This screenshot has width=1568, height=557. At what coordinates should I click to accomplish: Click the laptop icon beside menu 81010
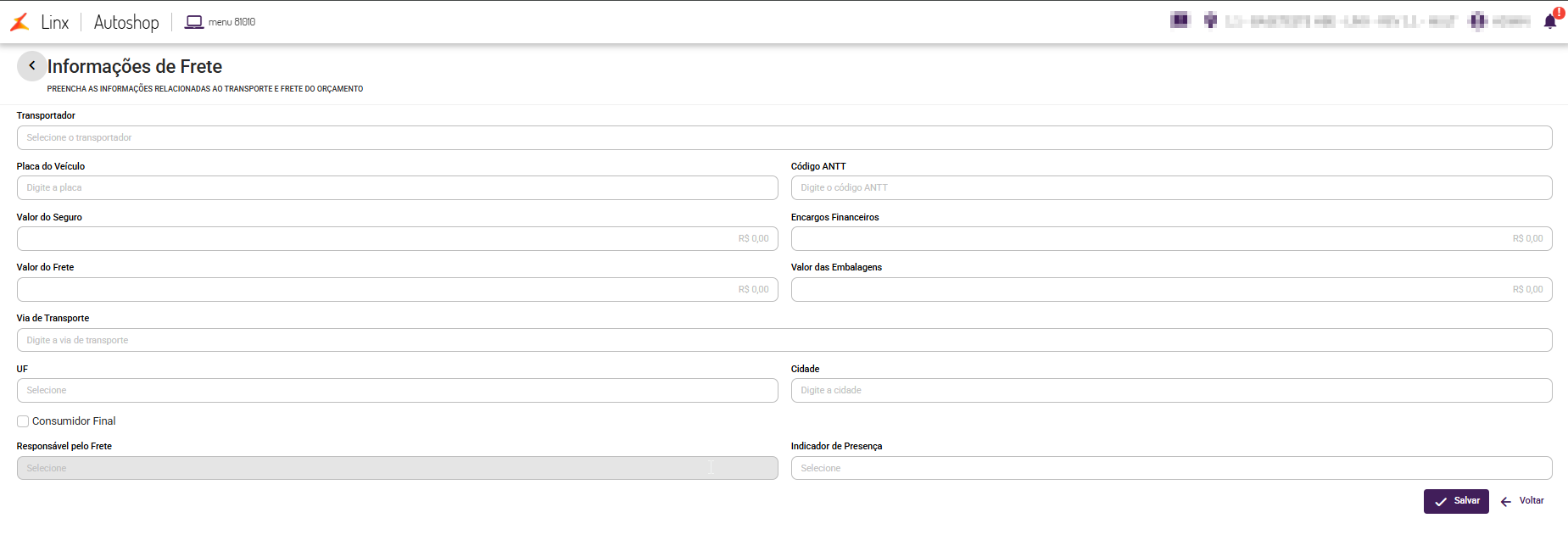pyautogui.click(x=194, y=22)
